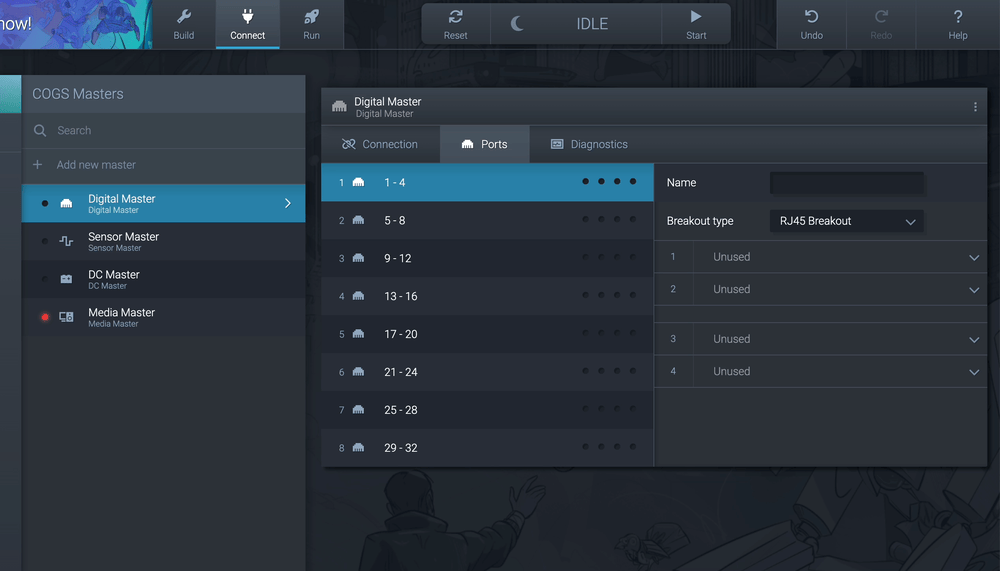1000x571 pixels.
Task: Click the Reset show button
Action: pos(455,24)
